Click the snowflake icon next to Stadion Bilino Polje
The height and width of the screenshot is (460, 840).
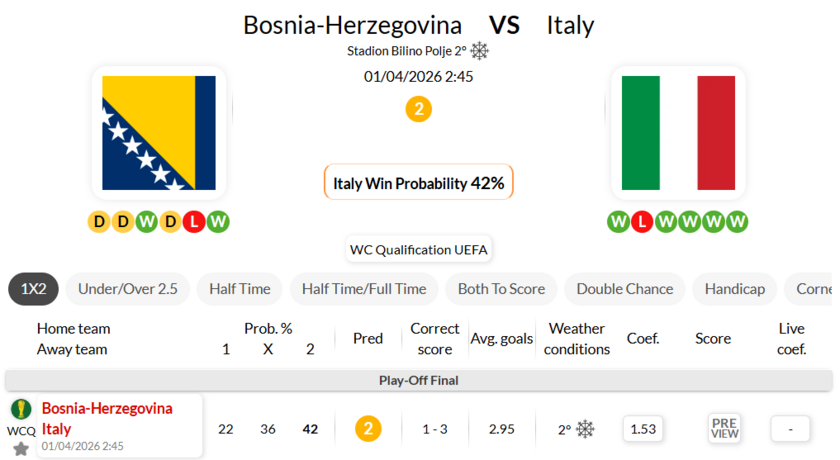click(x=480, y=50)
